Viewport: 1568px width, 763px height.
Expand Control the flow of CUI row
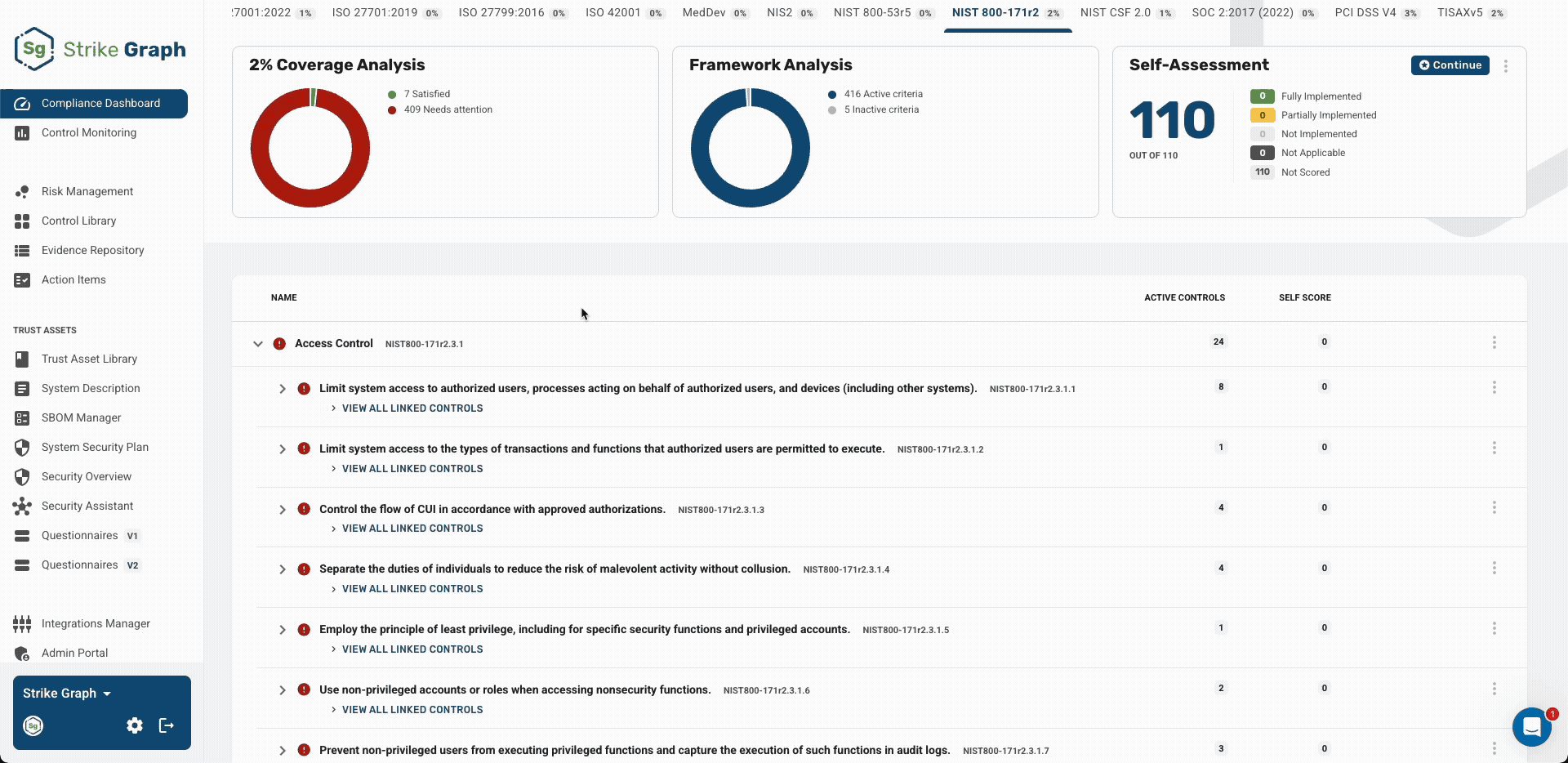click(283, 510)
